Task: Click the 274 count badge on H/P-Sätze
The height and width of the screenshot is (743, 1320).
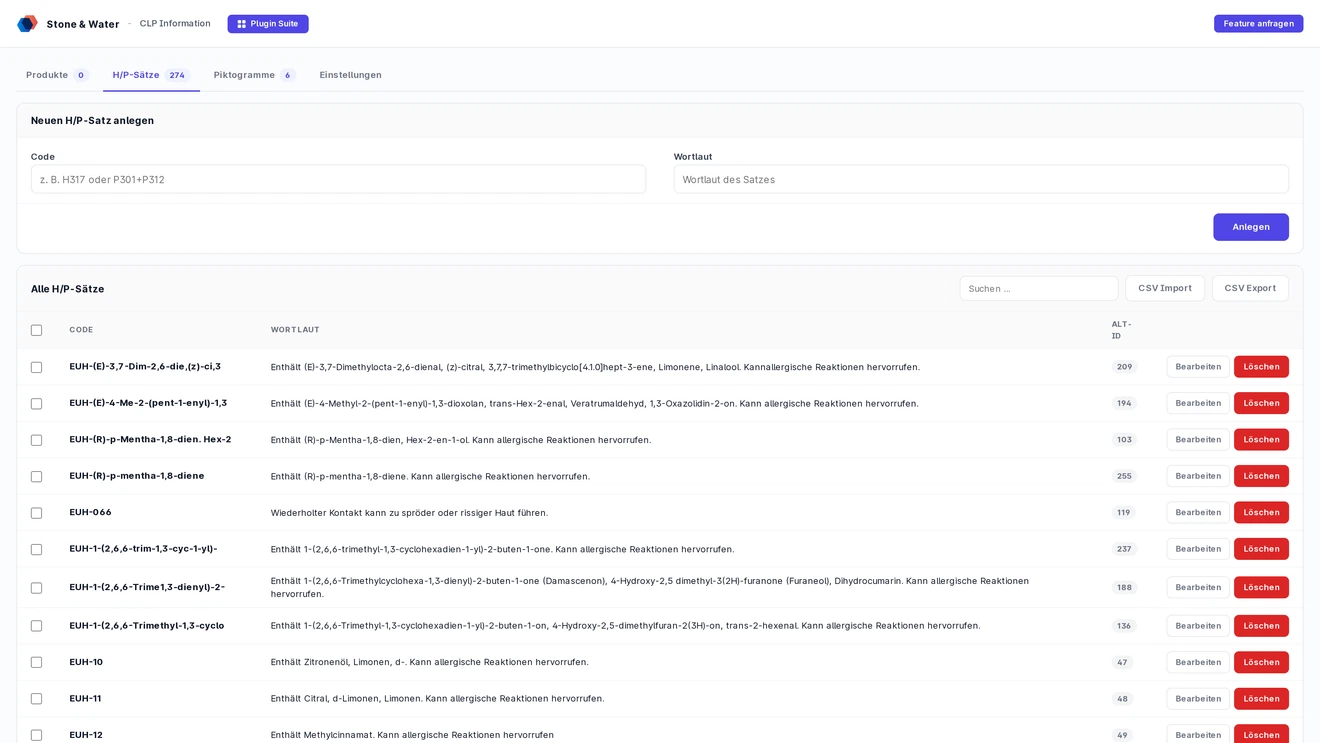Action: [177, 75]
